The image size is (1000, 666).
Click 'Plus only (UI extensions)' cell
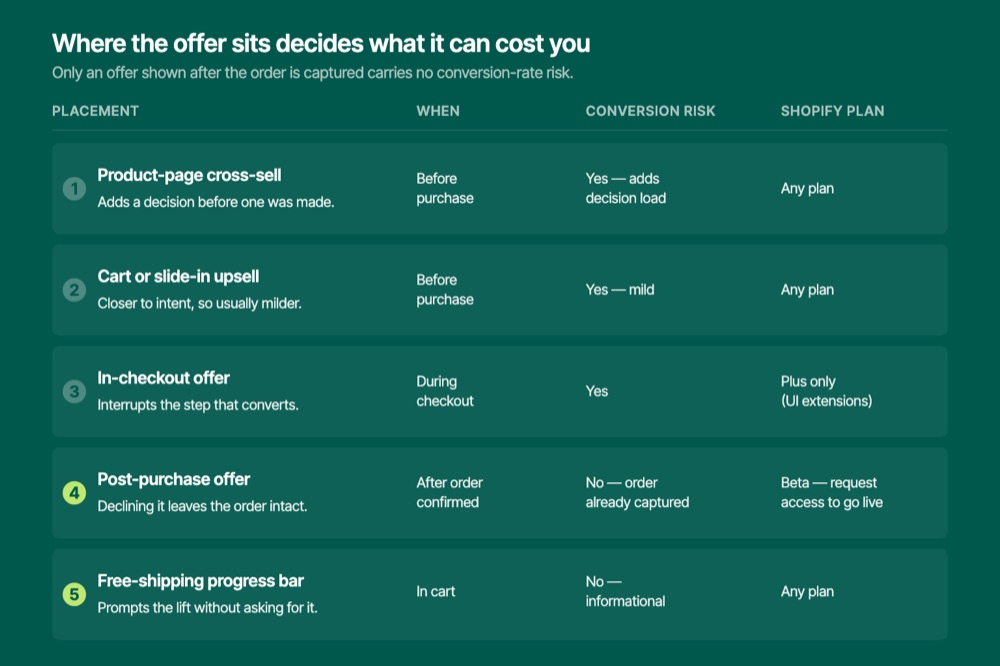pos(827,391)
